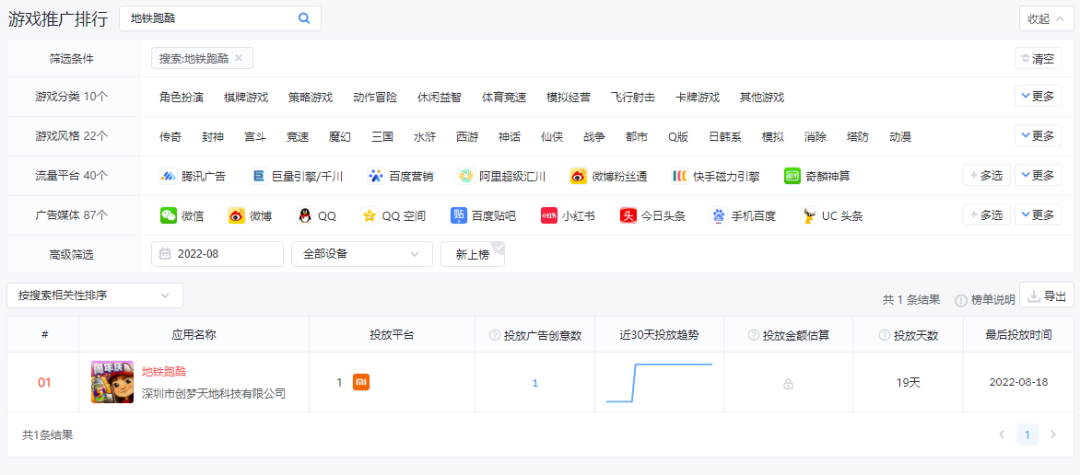Image resolution: width=1080 pixels, height=475 pixels.
Task: Filter by 传奇 game style
Action: pyautogui.click(x=170, y=137)
